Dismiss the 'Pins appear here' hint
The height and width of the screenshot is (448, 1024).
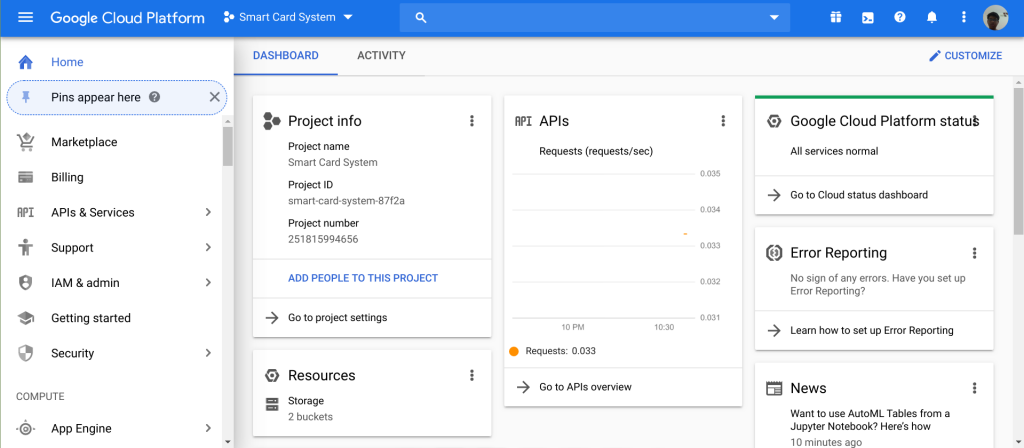(214, 97)
